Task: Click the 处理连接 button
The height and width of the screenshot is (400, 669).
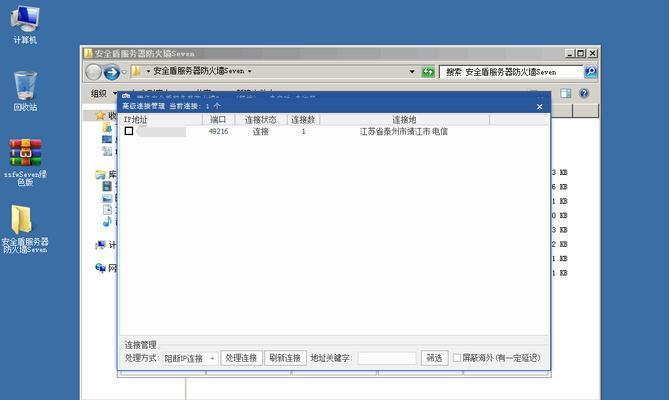Action: (x=241, y=358)
